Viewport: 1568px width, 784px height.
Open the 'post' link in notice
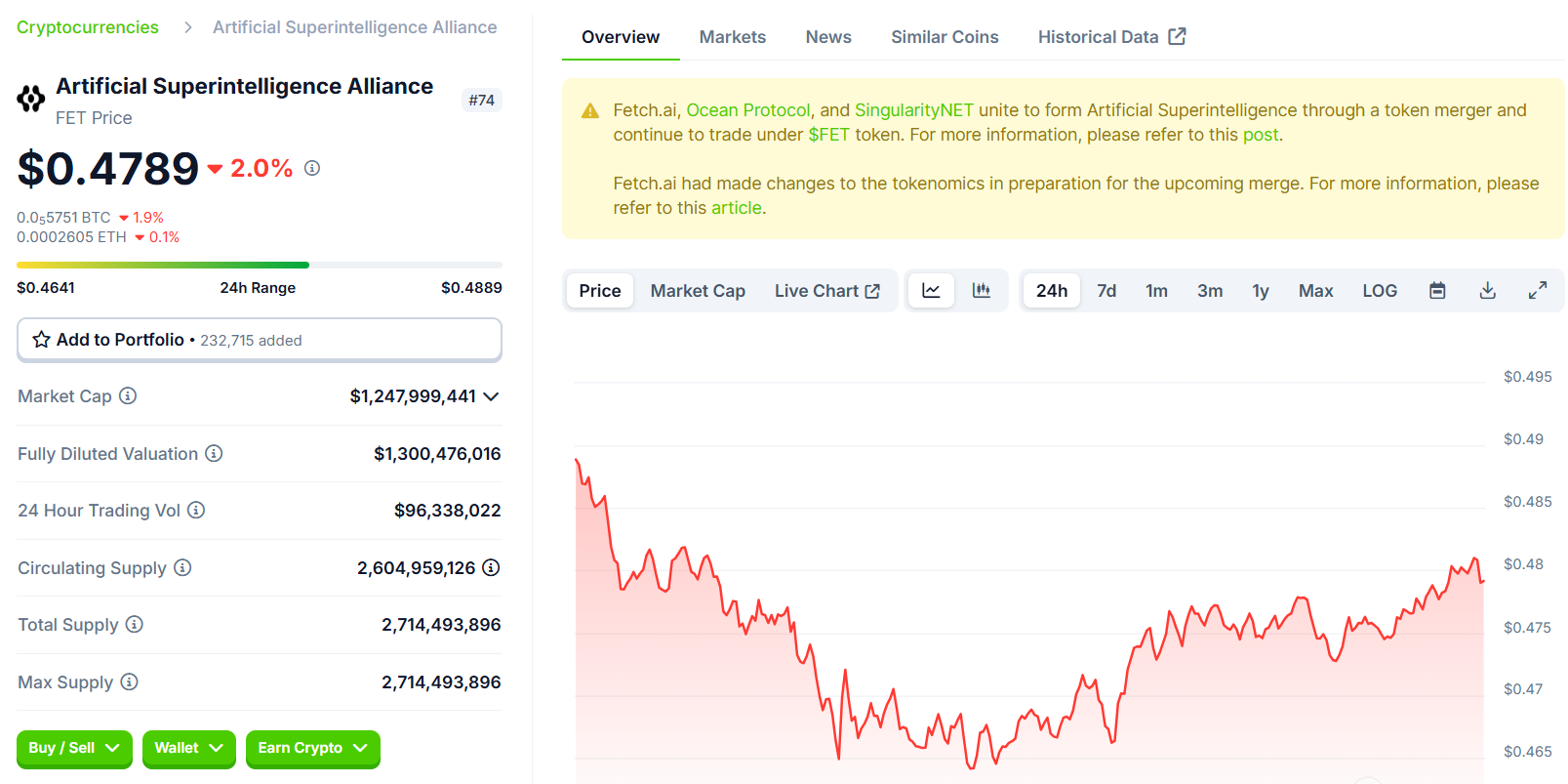coord(1261,135)
